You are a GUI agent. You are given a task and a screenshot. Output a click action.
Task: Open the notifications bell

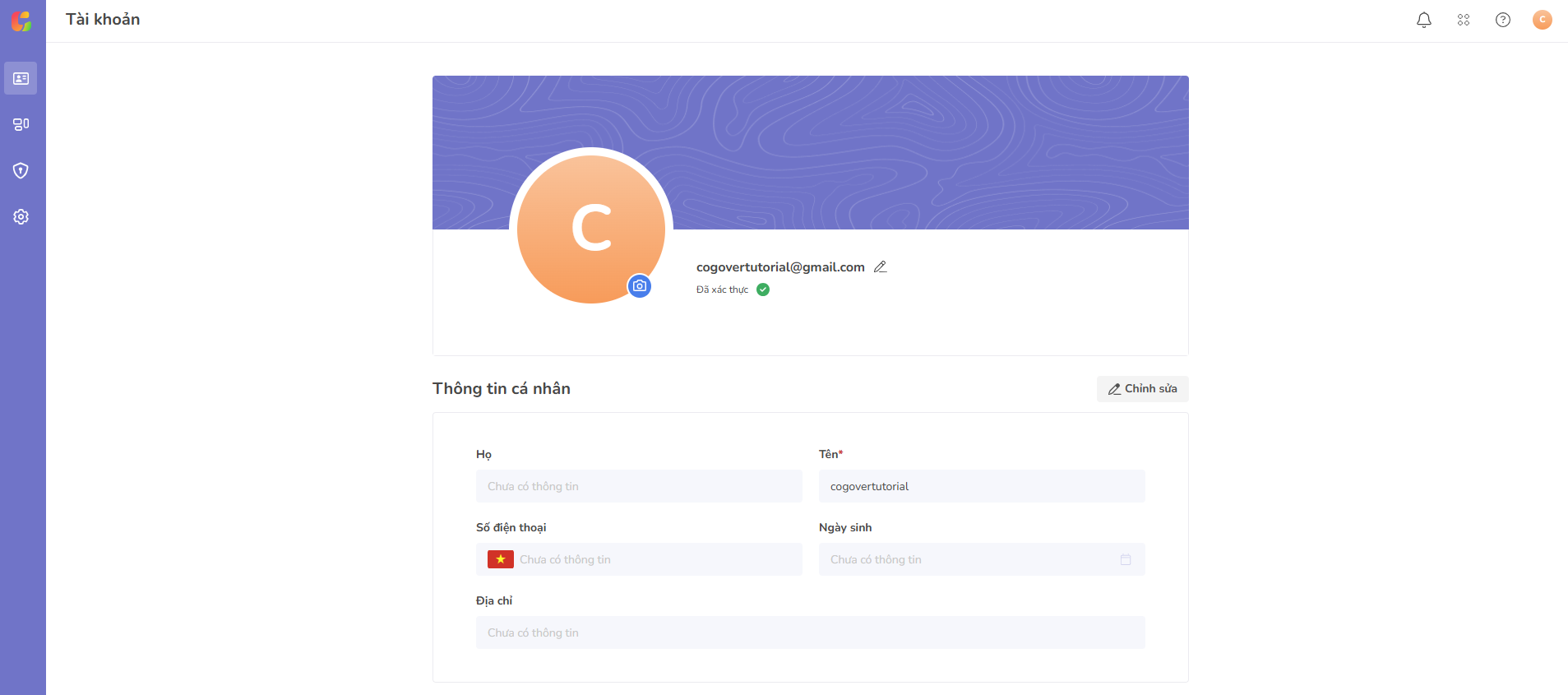click(x=1424, y=20)
